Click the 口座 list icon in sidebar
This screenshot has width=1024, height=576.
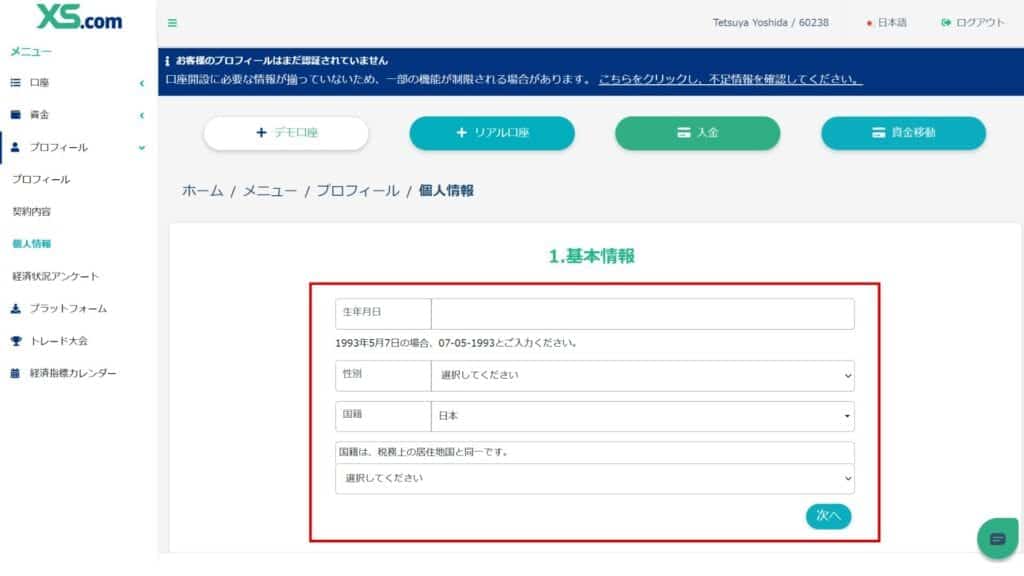pos(16,83)
